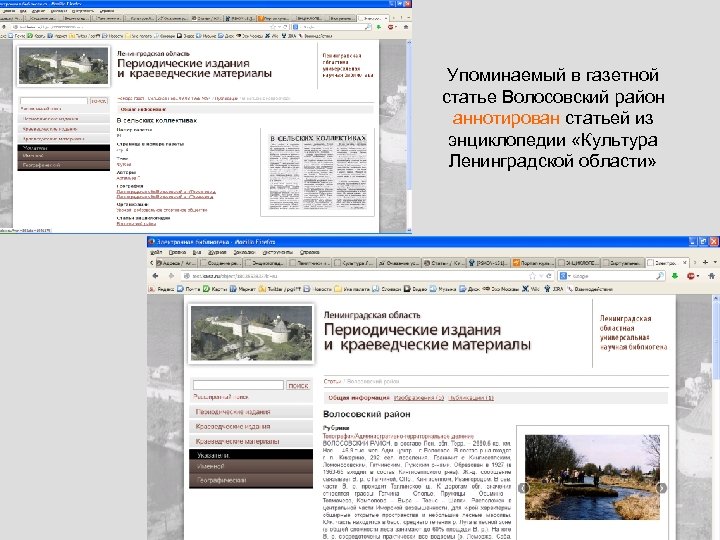Image resolution: width=720 pixels, height=540 pixels.
Task: Open the Почта bookmark
Action: click(x=189, y=289)
